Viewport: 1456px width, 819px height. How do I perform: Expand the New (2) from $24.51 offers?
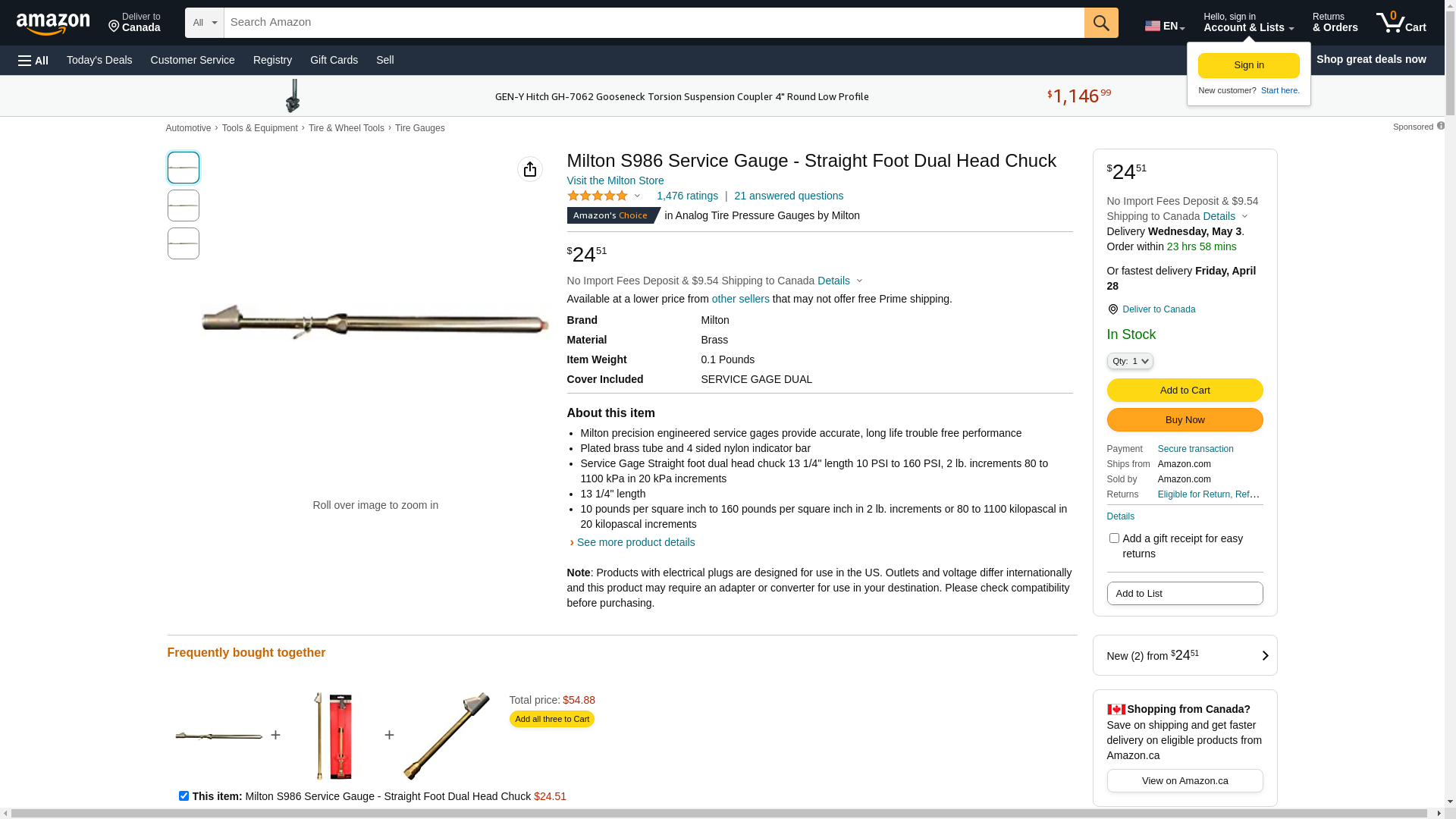1185,655
